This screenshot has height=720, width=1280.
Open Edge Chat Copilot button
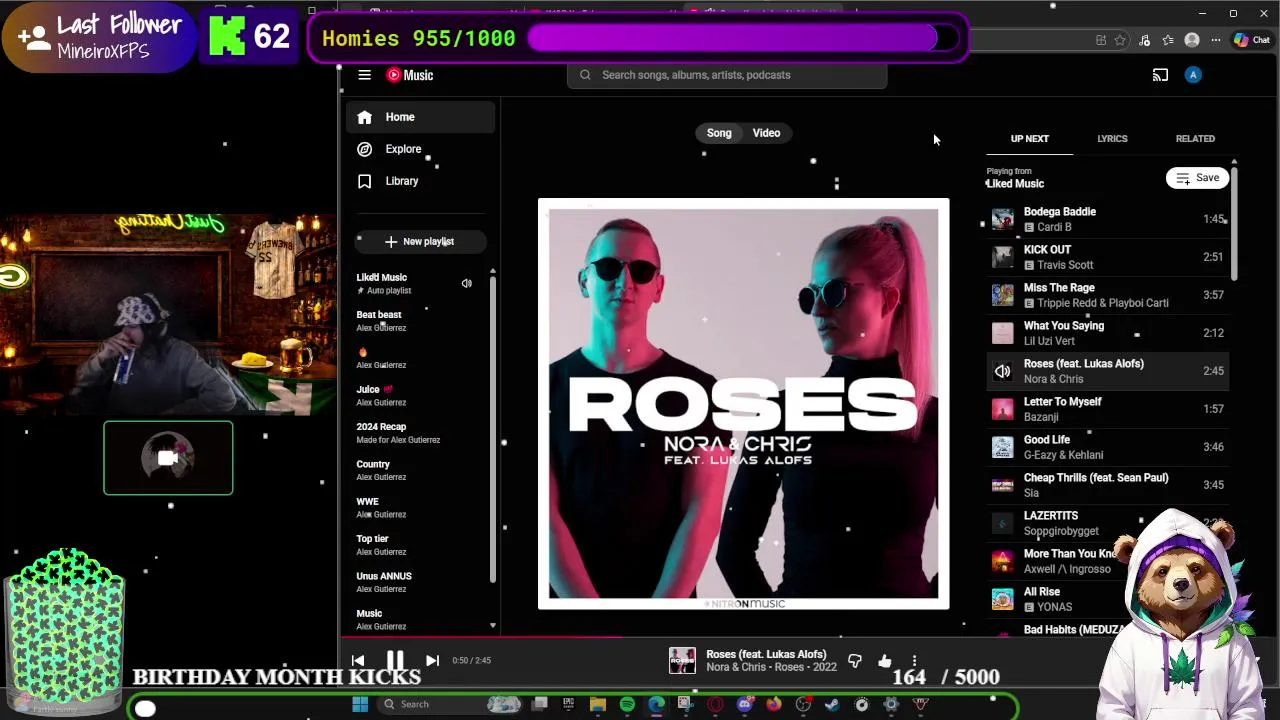(1252, 40)
